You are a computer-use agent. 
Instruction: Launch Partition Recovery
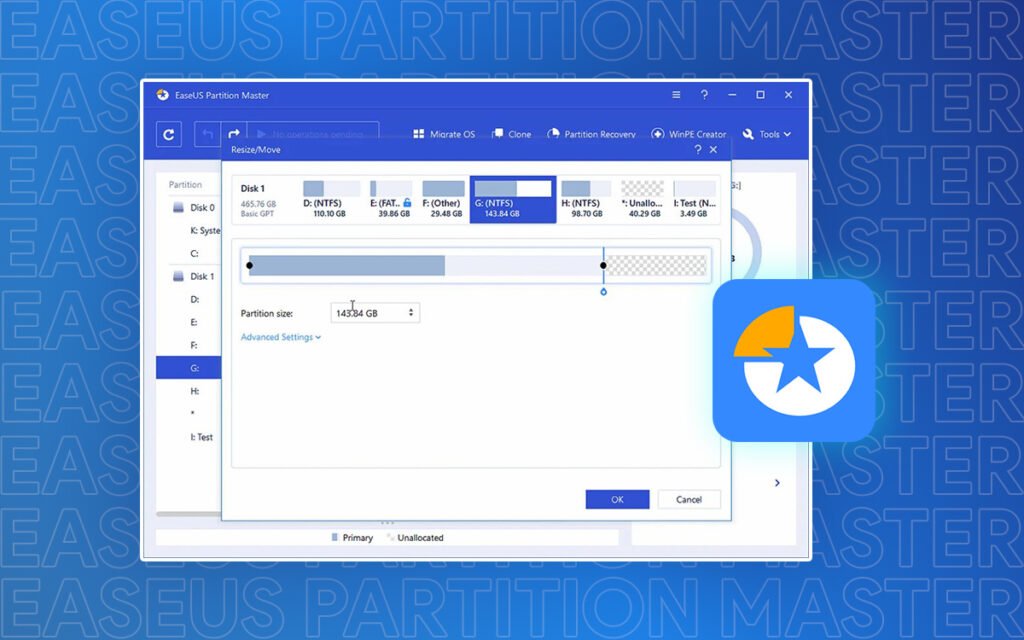click(592, 133)
